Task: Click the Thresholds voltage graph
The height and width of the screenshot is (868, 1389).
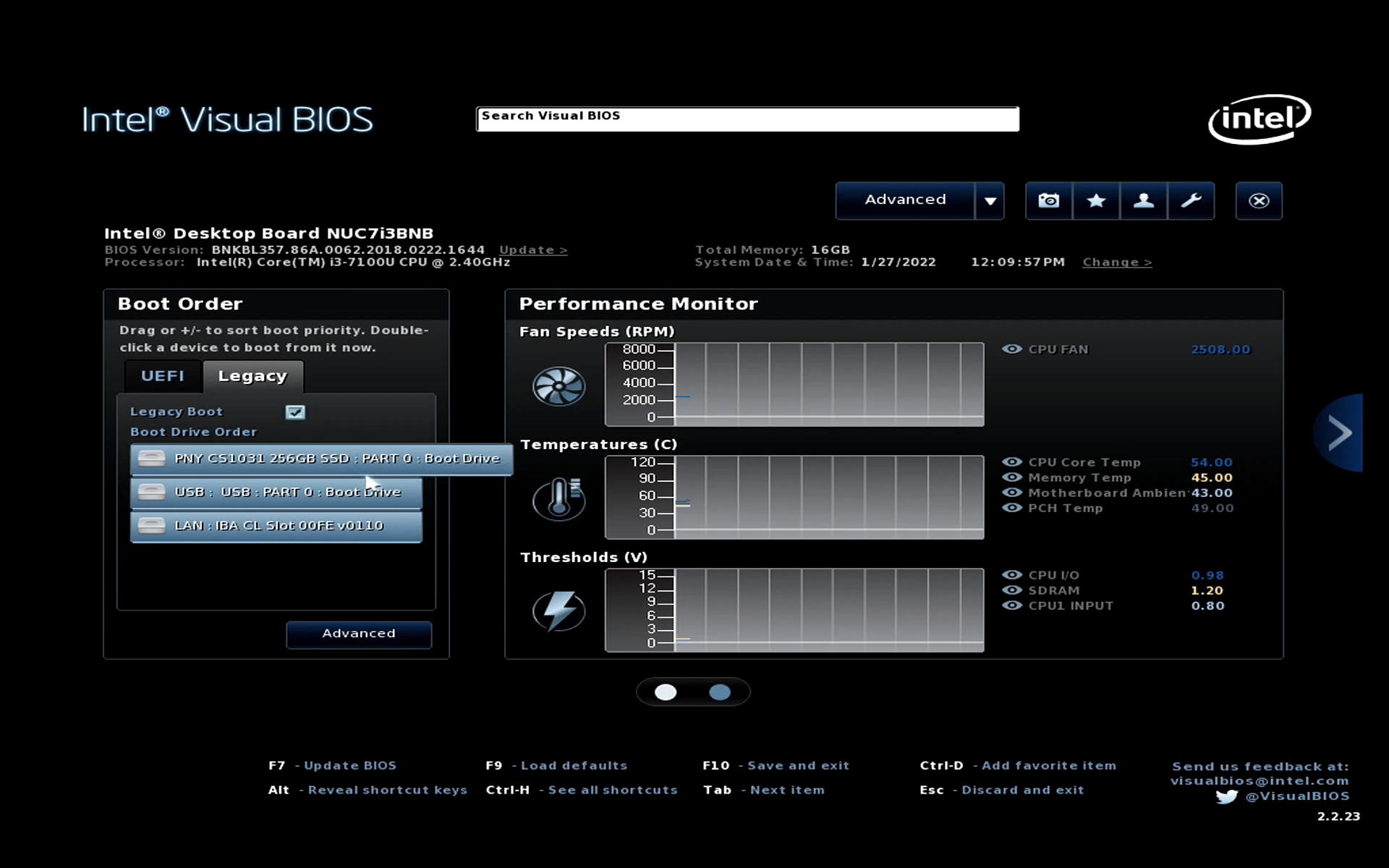Action: click(x=794, y=610)
